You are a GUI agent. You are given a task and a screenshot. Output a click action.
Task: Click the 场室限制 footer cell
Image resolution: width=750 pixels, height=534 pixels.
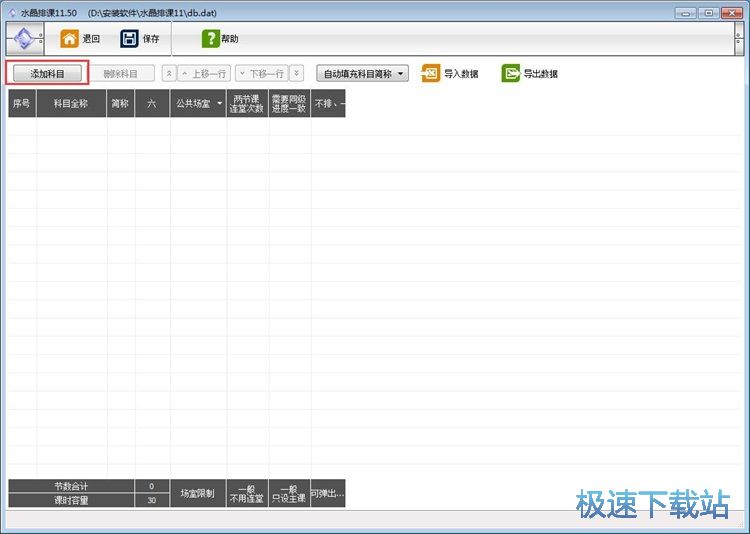click(x=198, y=493)
